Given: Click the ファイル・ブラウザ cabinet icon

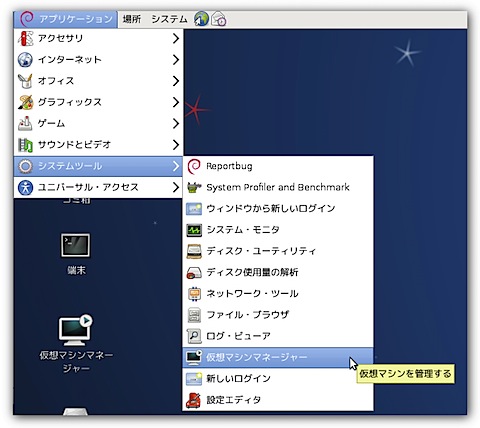Looking at the screenshot, I should (x=194, y=315).
